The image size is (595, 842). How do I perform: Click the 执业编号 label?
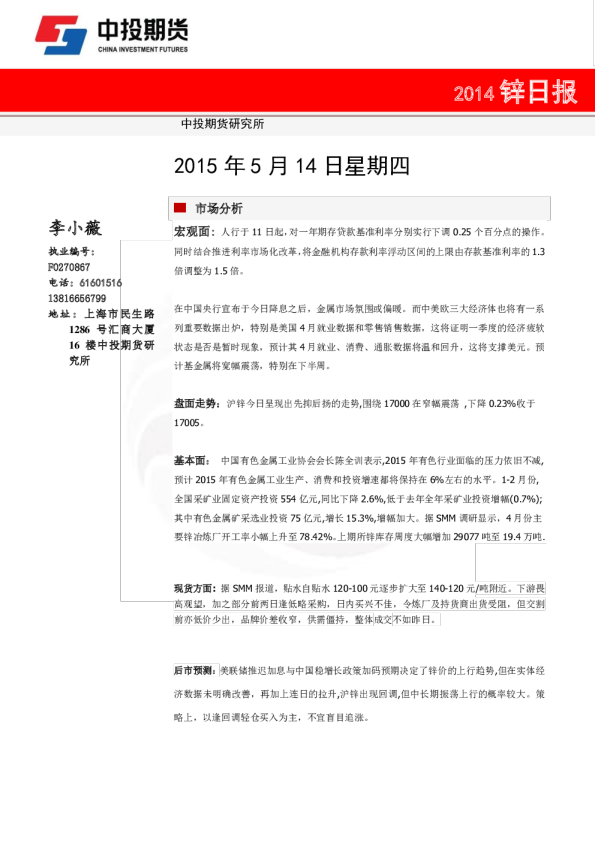[72, 251]
